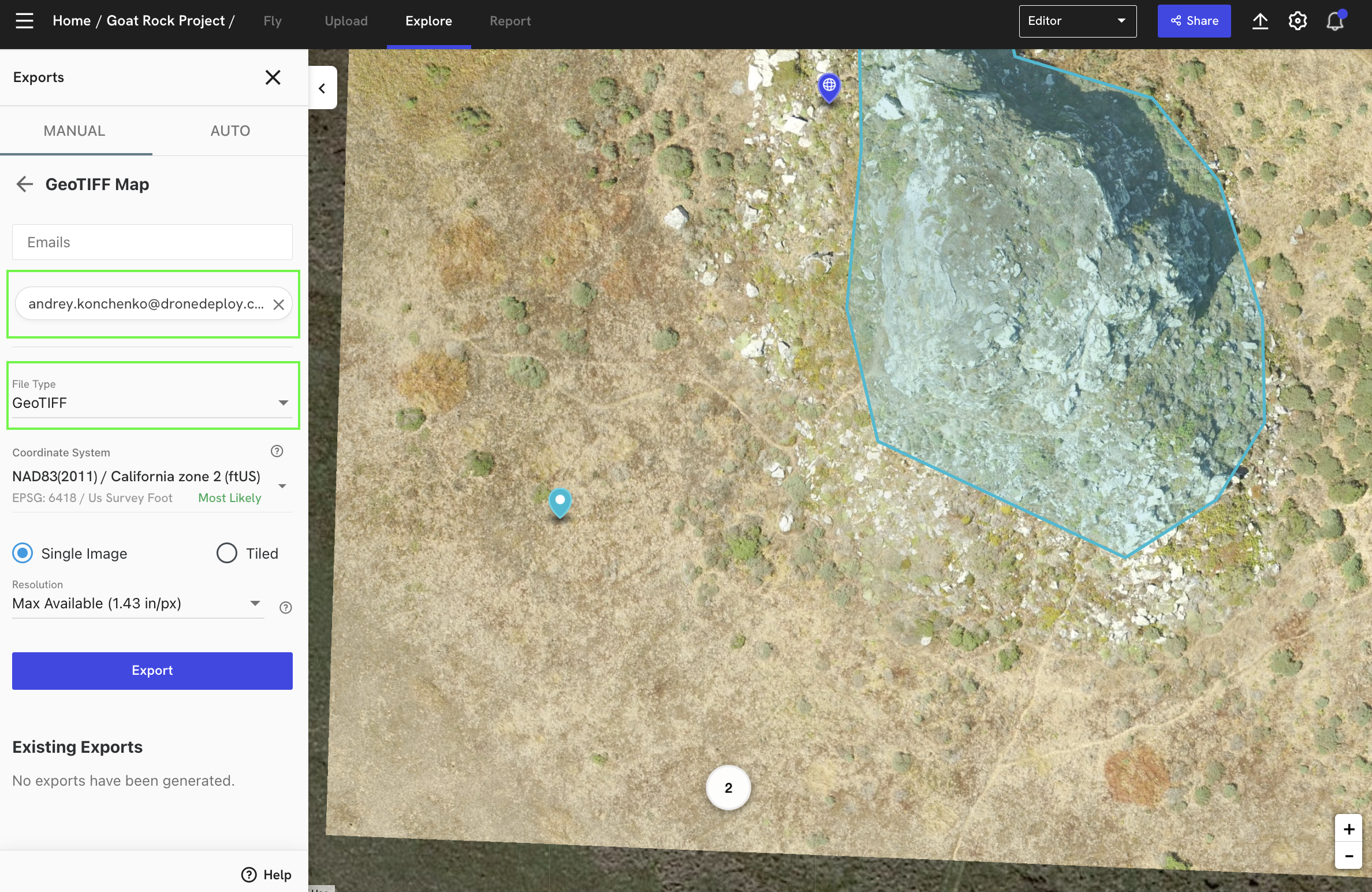Select the teal location marker on map
Viewport: 1372px width, 892px height.
click(x=560, y=501)
